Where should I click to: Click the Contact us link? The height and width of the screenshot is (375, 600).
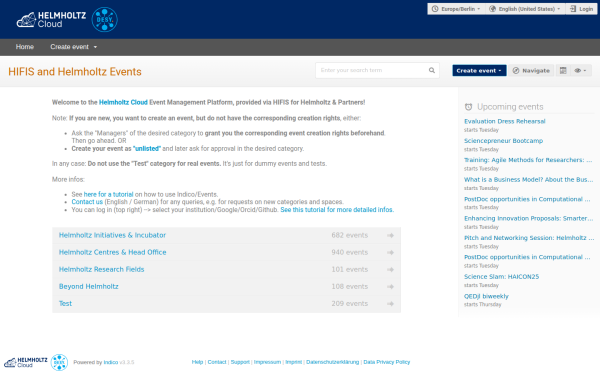(x=87, y=202)
